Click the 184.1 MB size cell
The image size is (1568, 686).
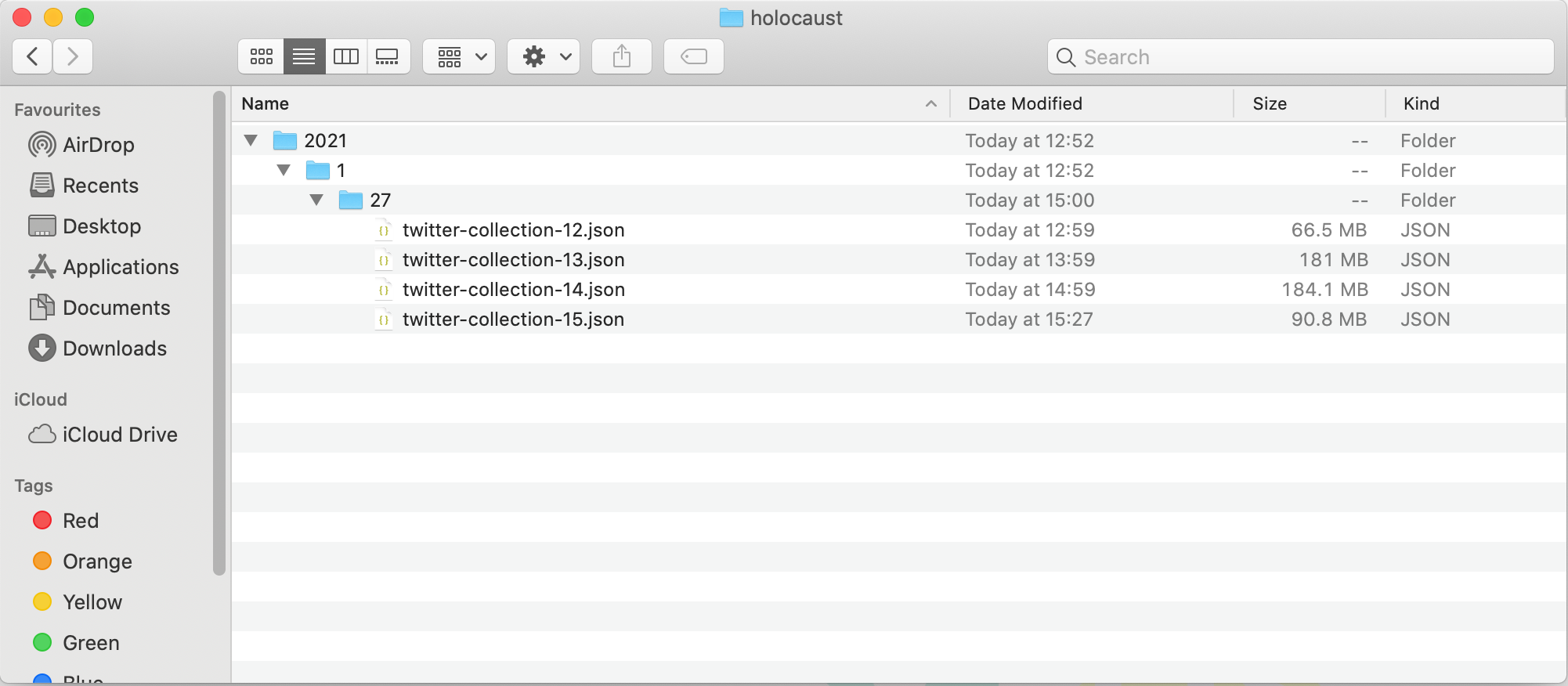coord(1324,290)
